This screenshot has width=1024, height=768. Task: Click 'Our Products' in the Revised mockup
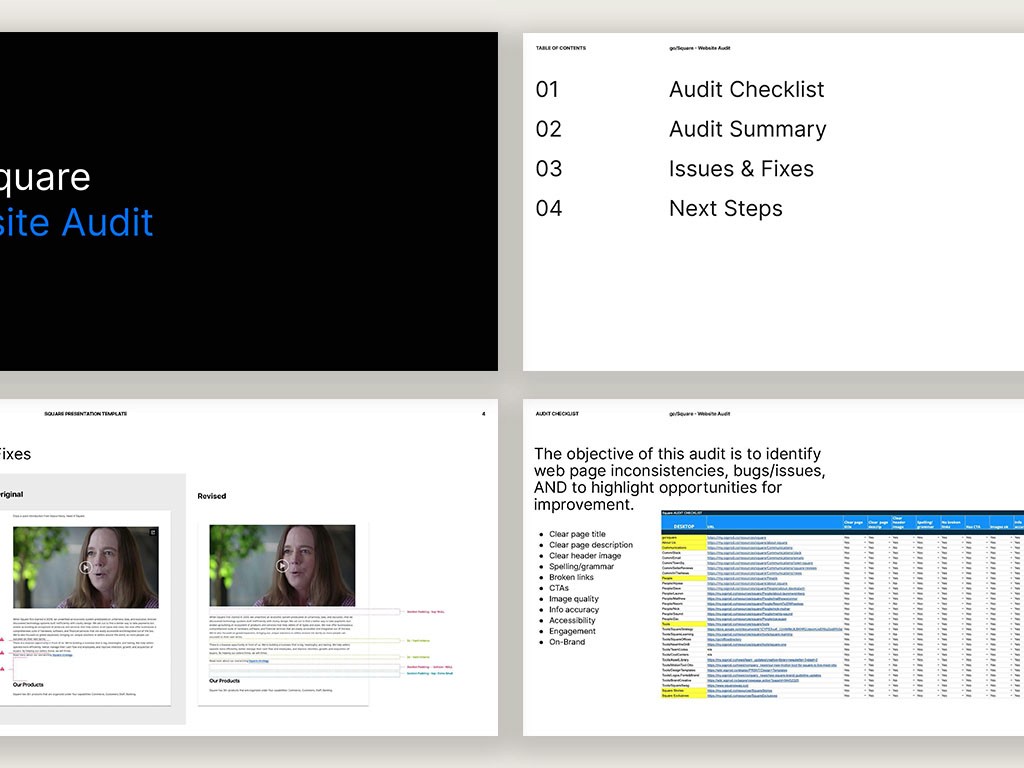(x=225, y=681)
